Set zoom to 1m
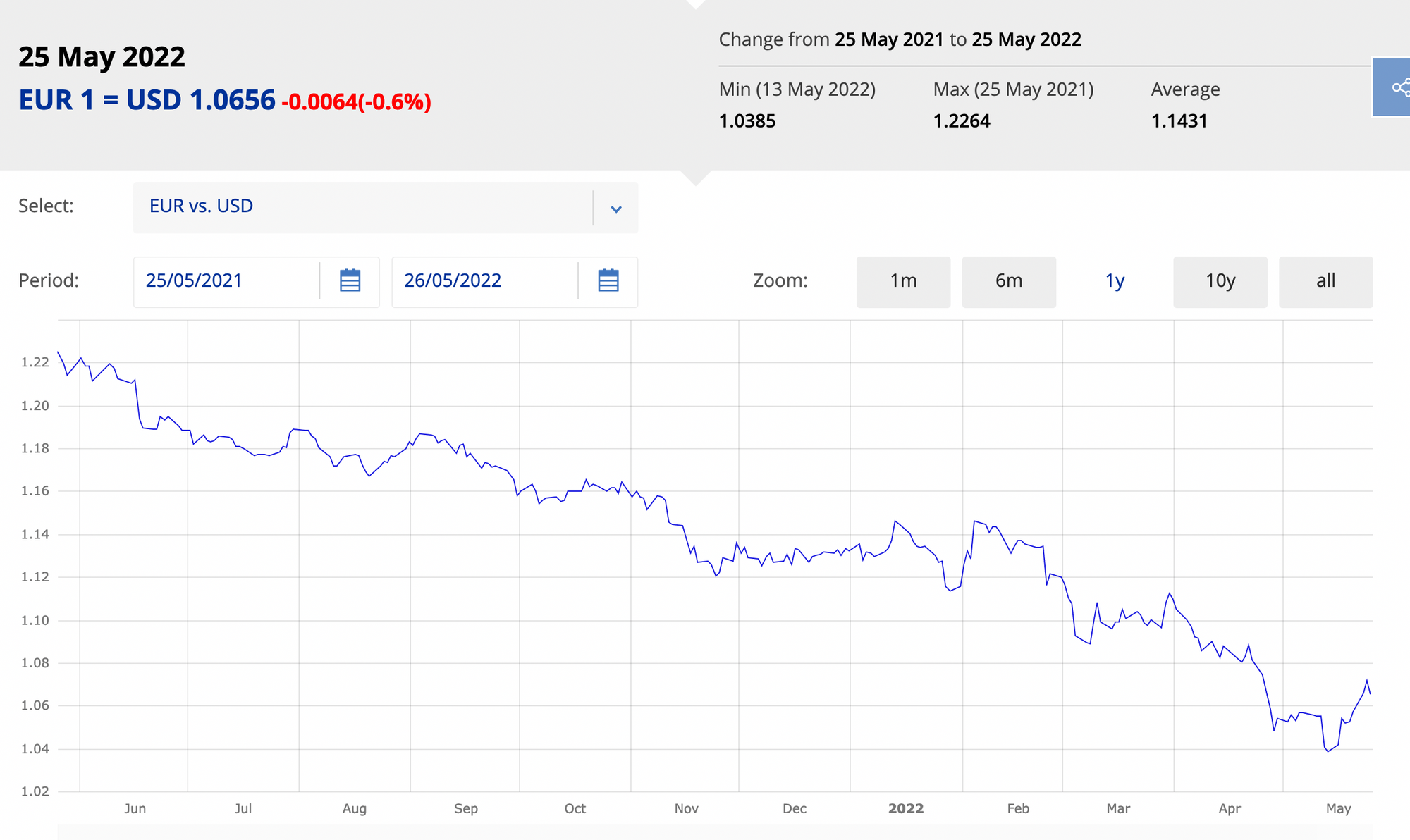This screenshot has height=840, width=1410. point(903,281)
